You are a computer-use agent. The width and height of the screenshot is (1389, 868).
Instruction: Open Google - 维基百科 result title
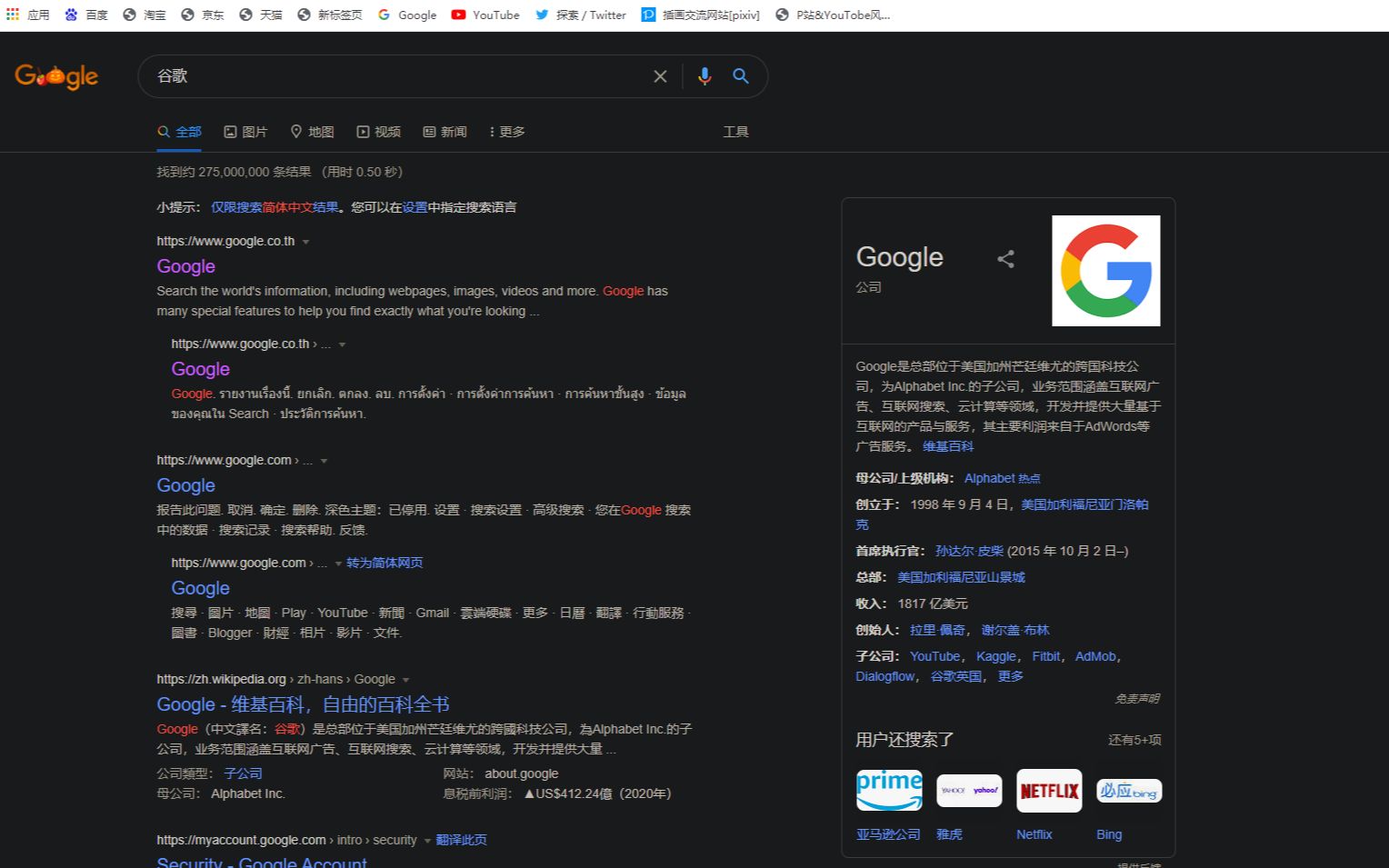(303, 704)
